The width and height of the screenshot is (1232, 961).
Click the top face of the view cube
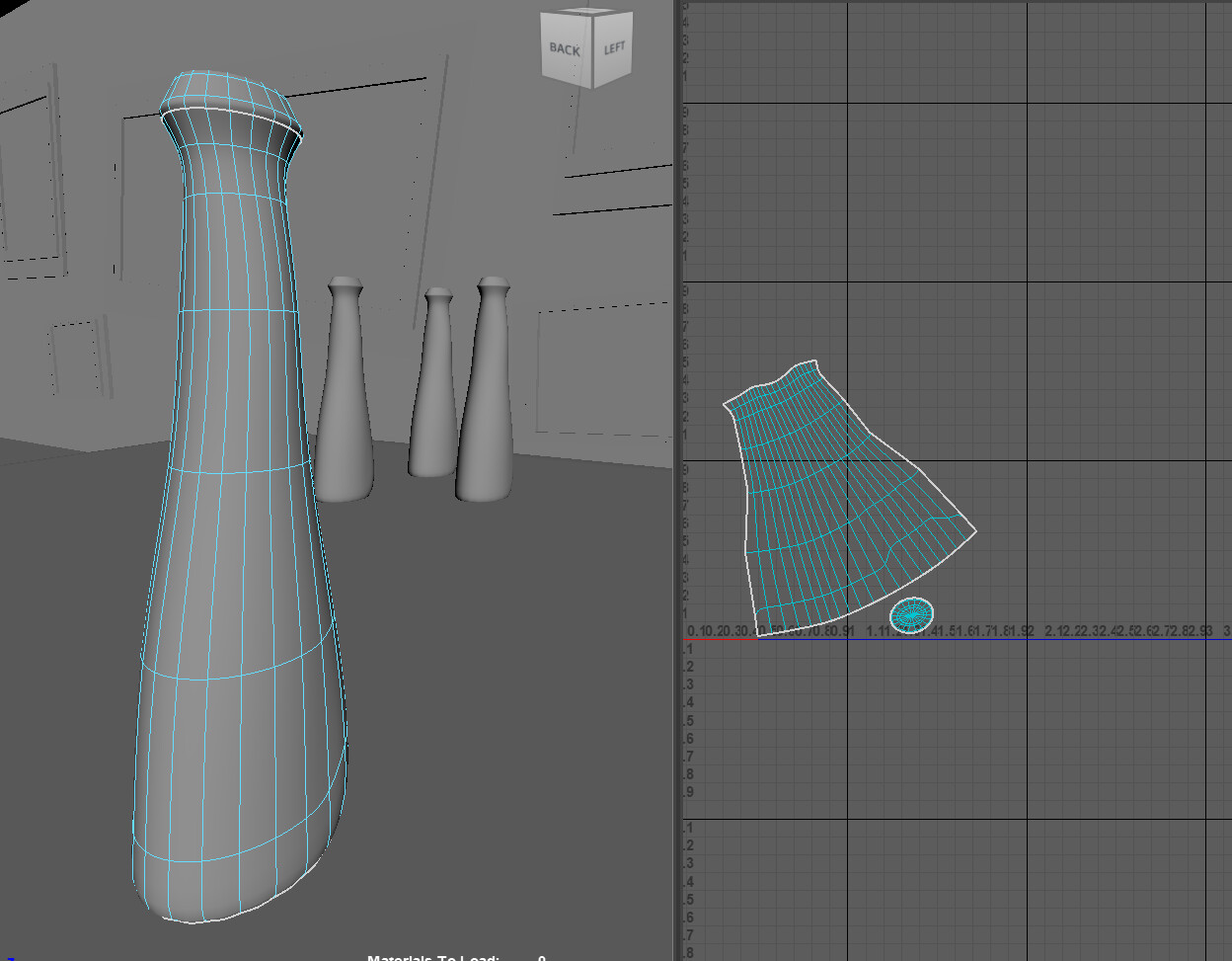[587, 12]
